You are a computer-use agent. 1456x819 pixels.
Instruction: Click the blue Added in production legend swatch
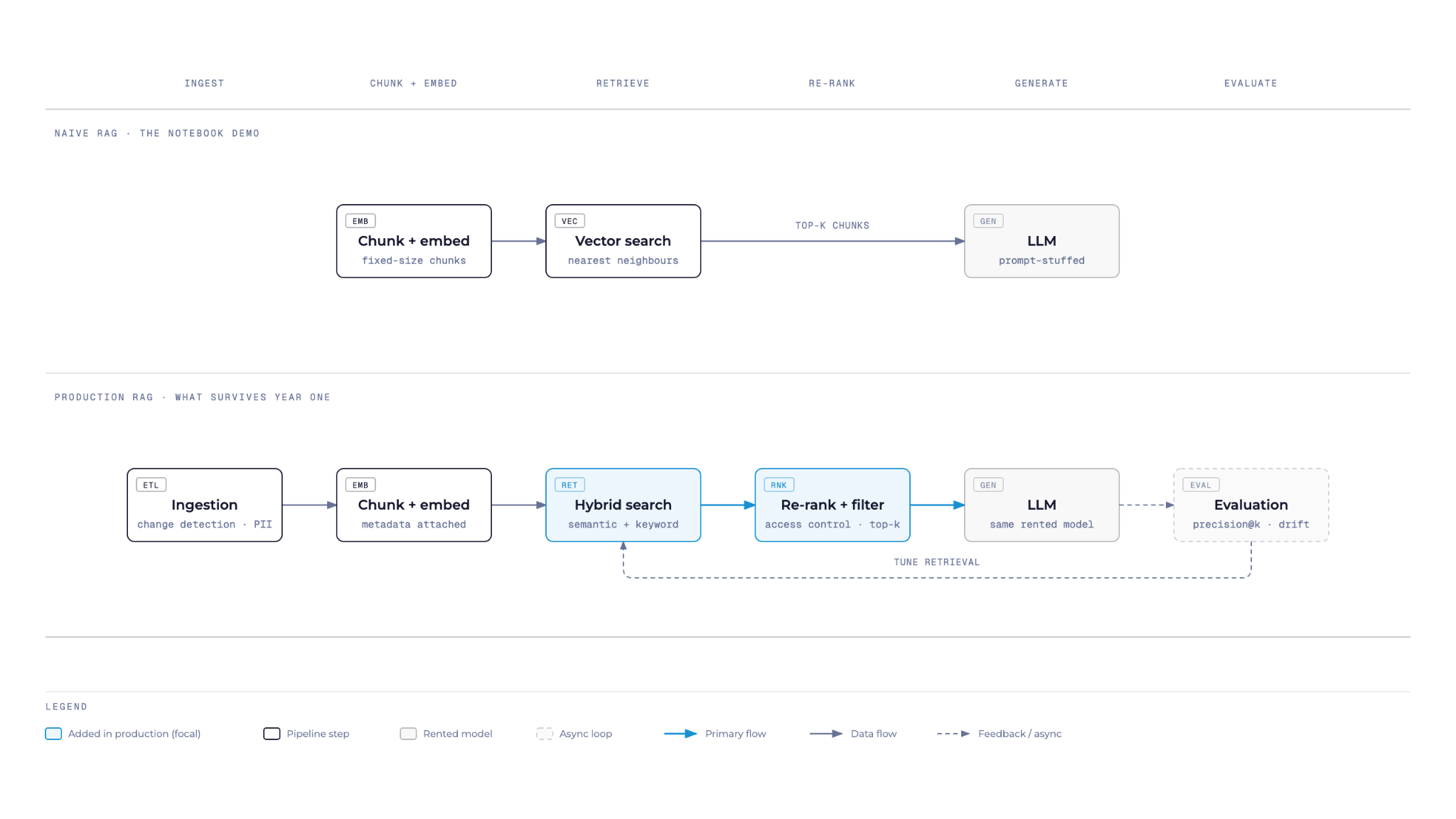pyautogui.click(x=53, y=734)
